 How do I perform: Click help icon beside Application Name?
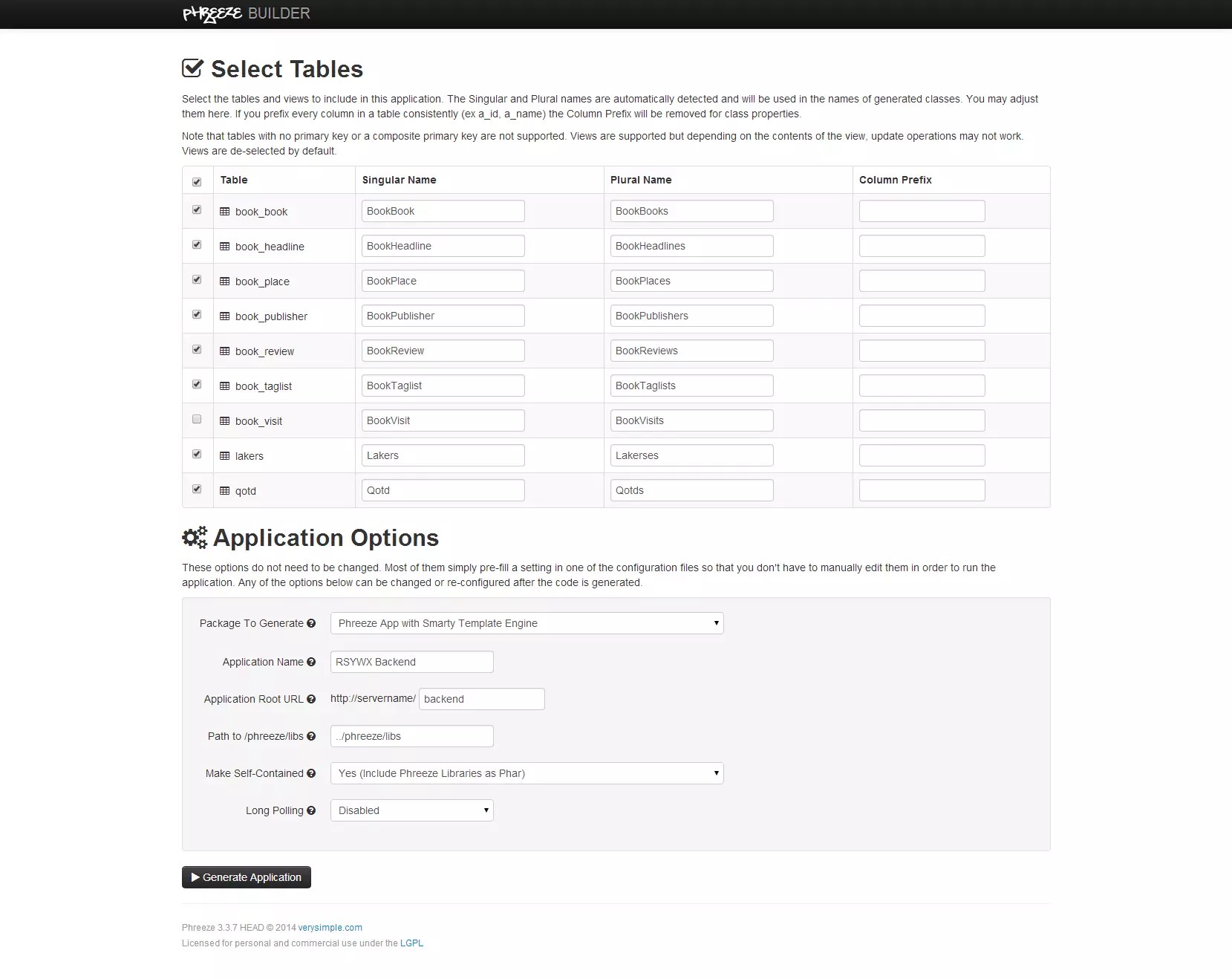tap(311, 662)
